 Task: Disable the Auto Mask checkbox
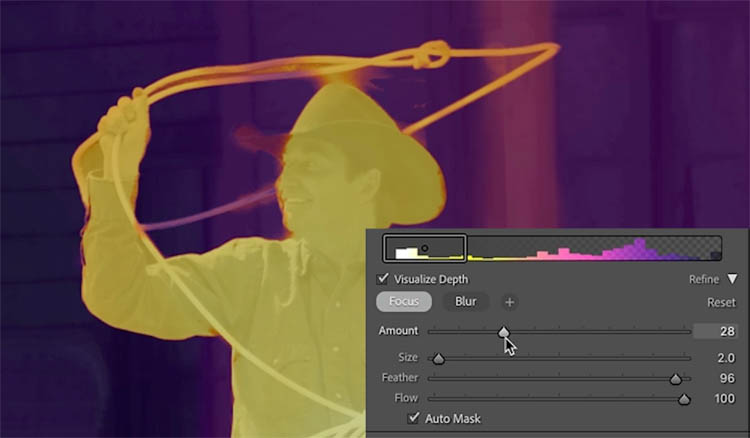(x=413, y=418)
